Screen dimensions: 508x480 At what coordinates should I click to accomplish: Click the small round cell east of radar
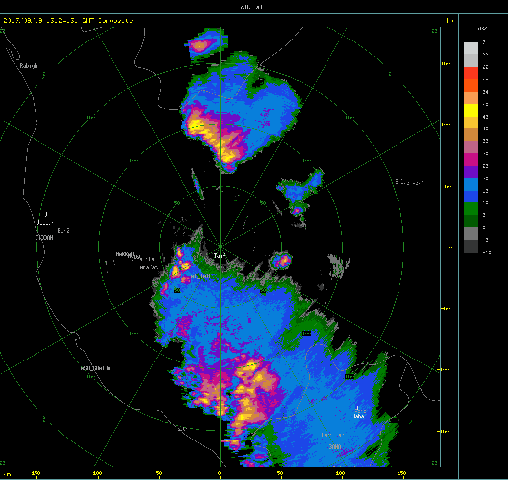[x=282, y=260]
